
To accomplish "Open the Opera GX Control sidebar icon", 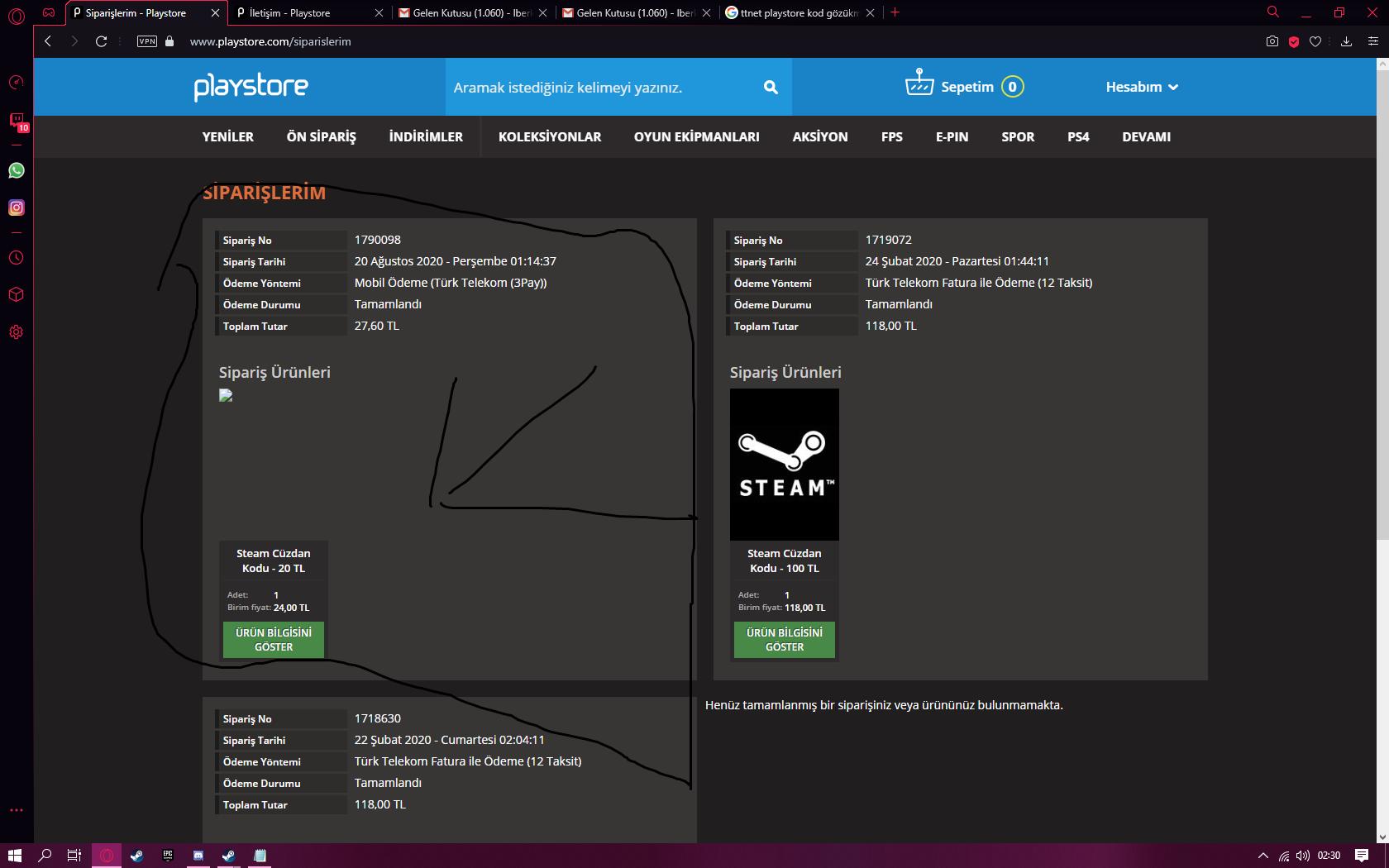I will point(17,83).
